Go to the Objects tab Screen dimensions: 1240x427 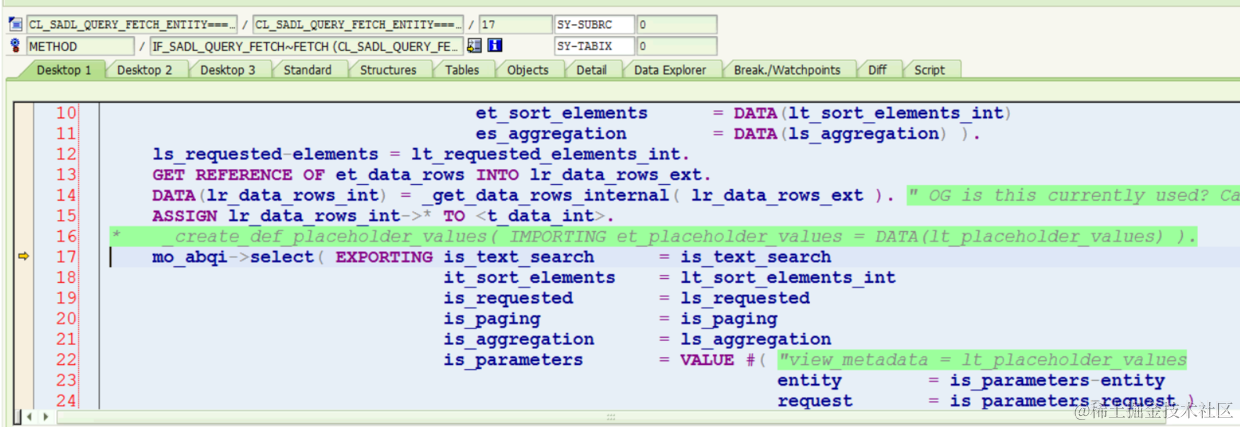pyautogui.click(x=527, y=70)
